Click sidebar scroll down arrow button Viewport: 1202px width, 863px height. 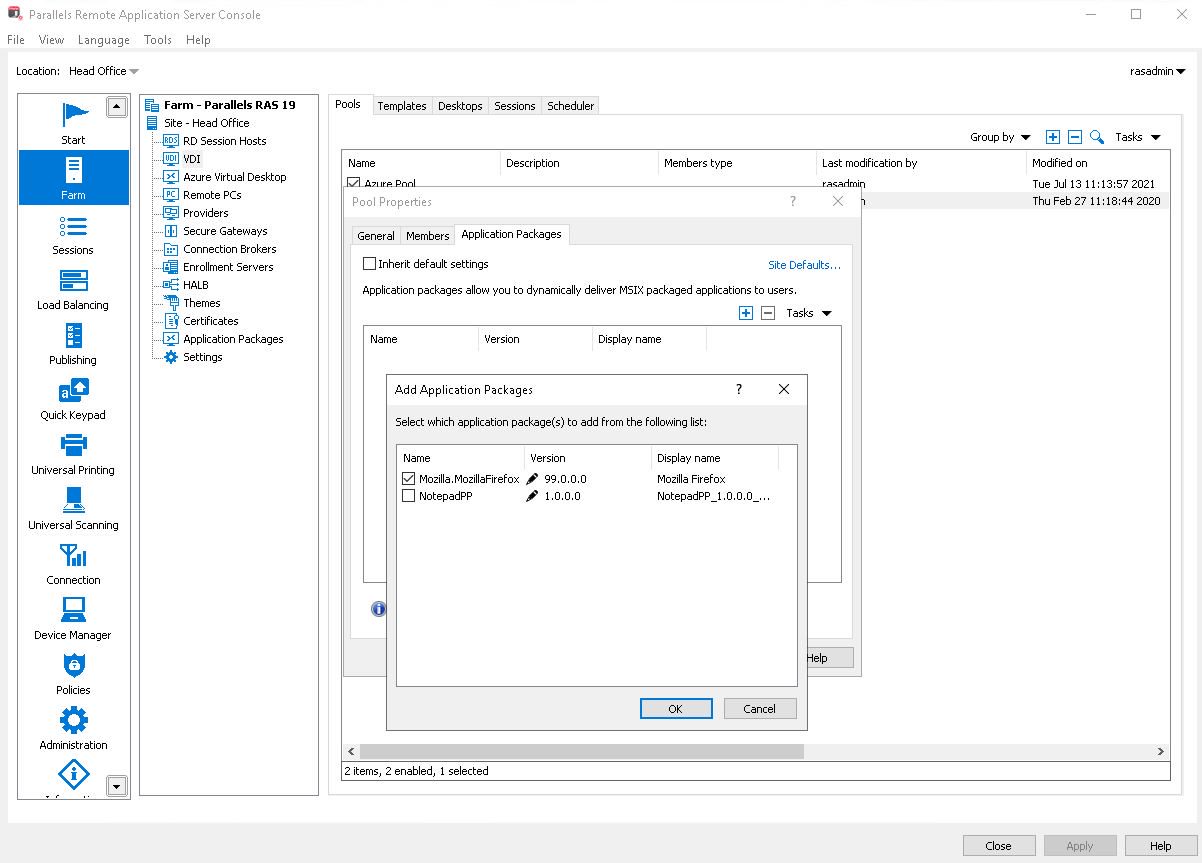click(x=117, y=787)
